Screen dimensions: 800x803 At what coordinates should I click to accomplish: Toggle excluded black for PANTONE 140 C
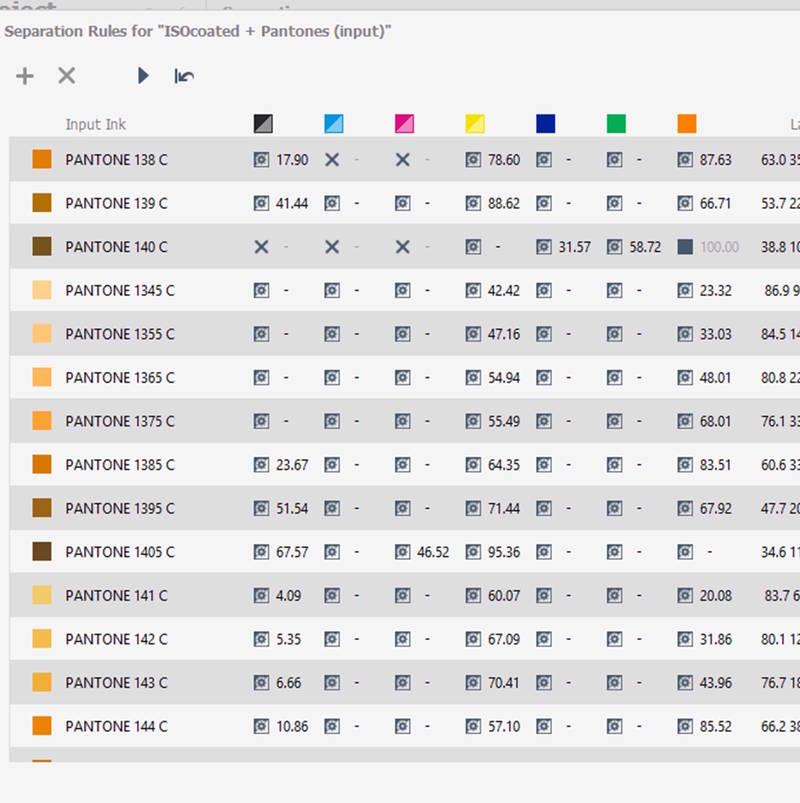[x=261, y=247]
